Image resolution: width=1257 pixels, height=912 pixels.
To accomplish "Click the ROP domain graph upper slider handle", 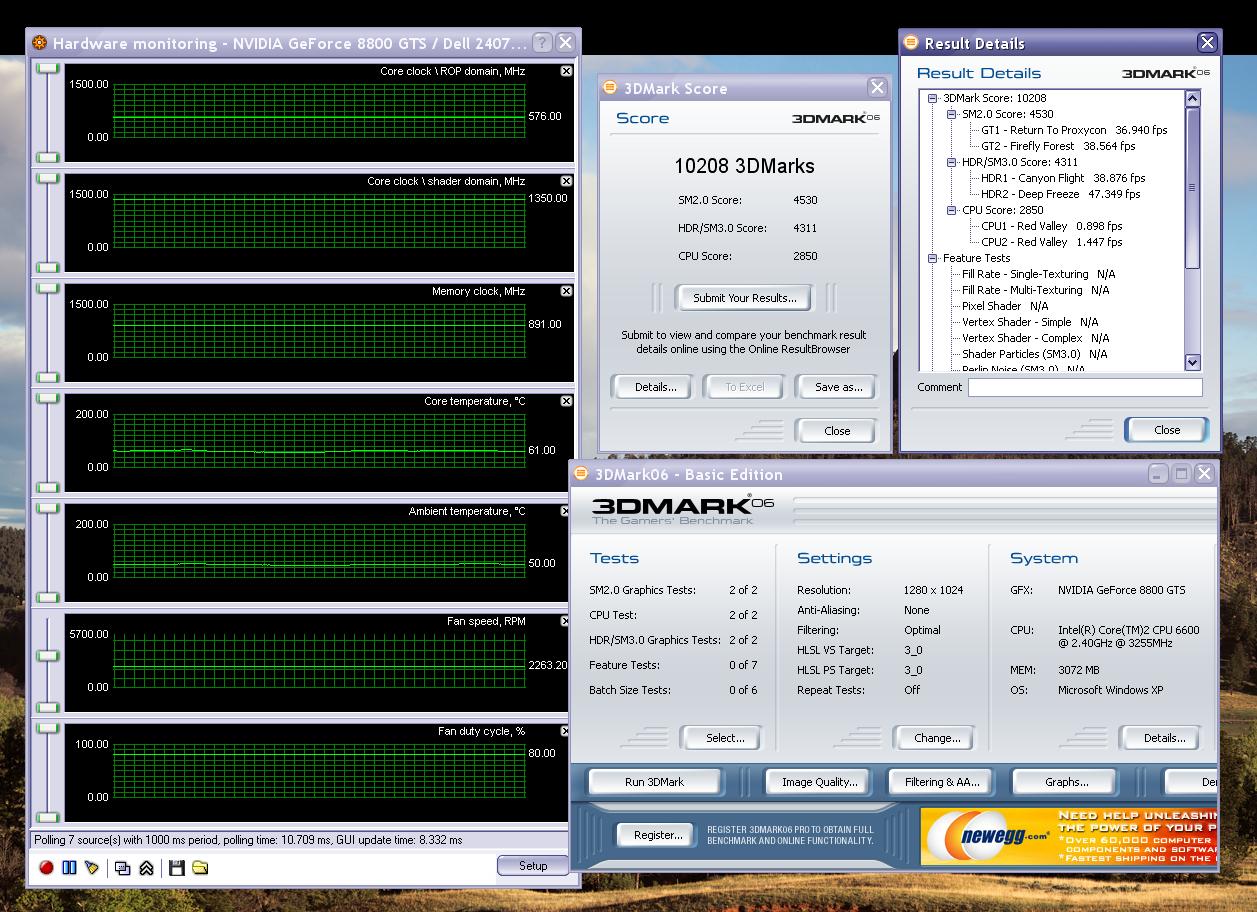I will pos(47,68).
